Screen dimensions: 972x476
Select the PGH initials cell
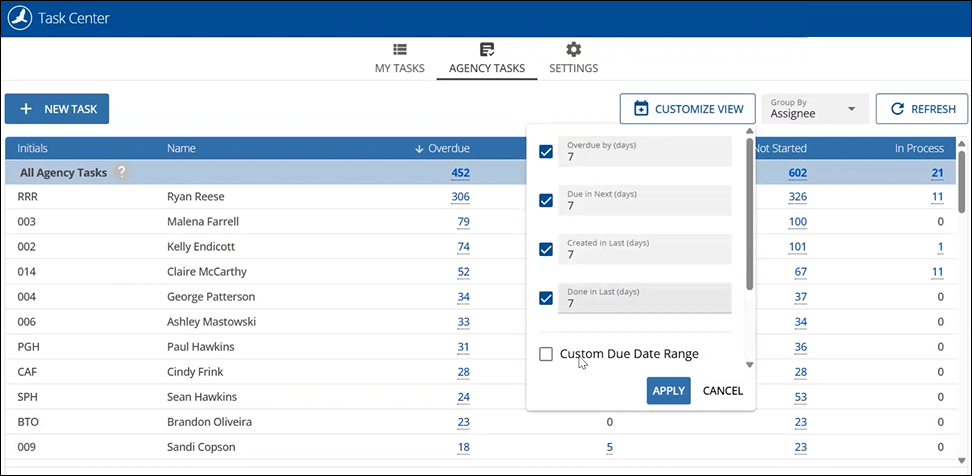[28, 347]
